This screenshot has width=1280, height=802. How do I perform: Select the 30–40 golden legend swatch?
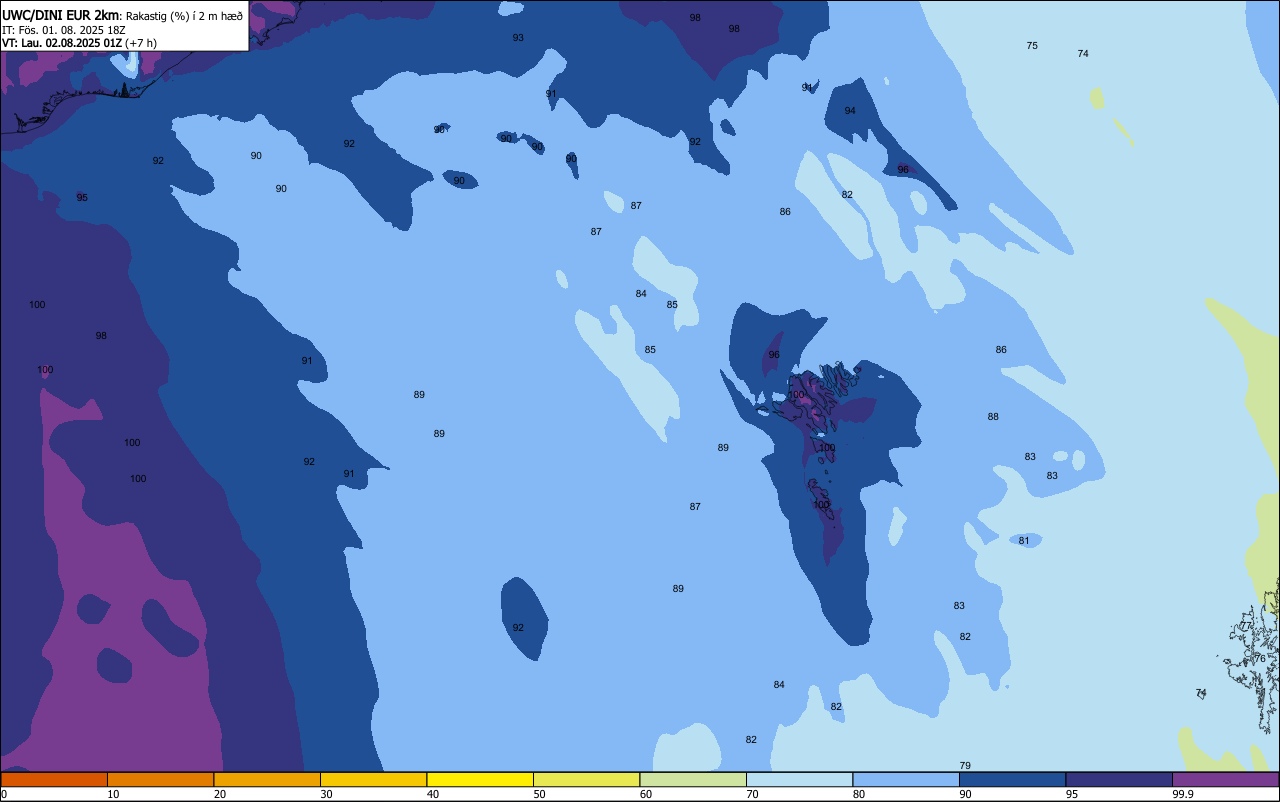click(373, 779)
